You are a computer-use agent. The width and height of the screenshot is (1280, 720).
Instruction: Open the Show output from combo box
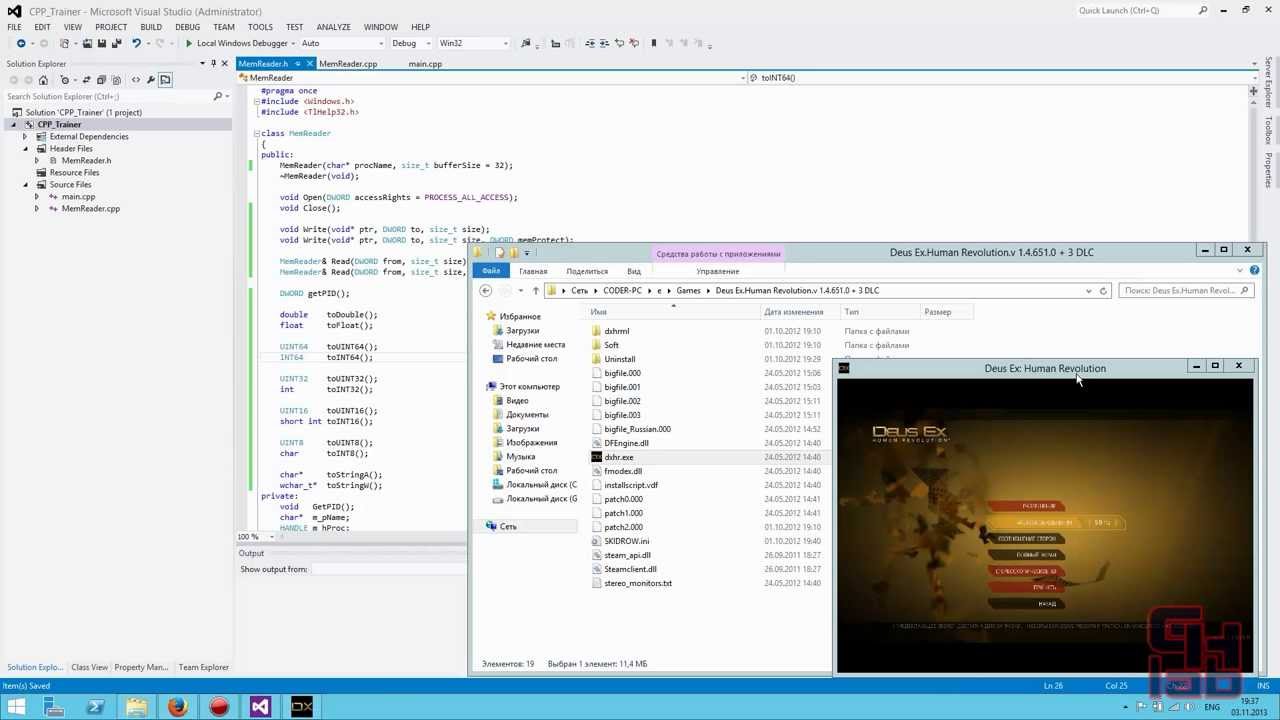(x=388, y=569)
